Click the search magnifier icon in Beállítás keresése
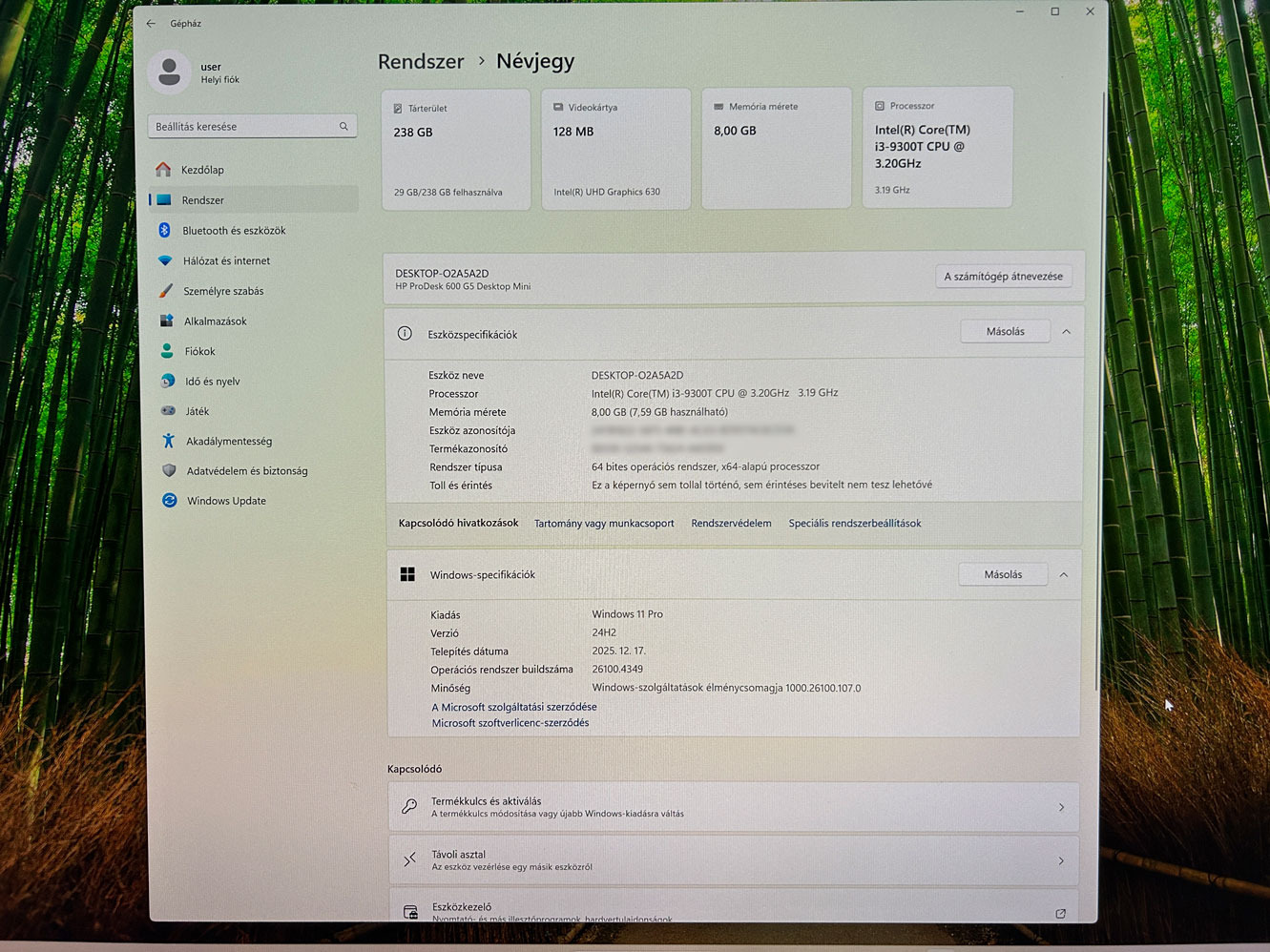 pyautogui.click(x=344, y=126)
